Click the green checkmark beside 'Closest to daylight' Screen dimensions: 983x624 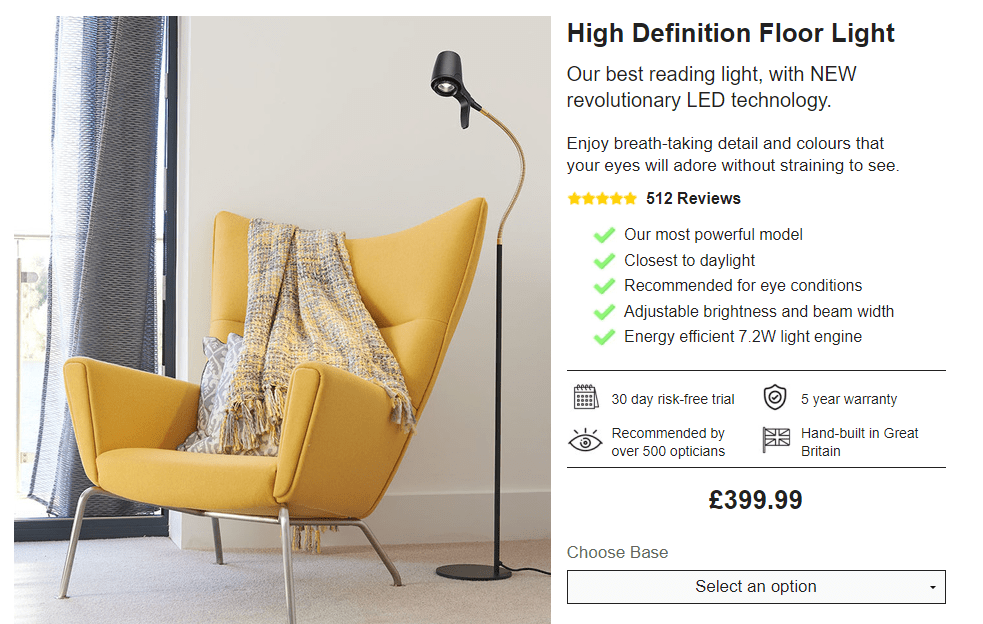604,261
